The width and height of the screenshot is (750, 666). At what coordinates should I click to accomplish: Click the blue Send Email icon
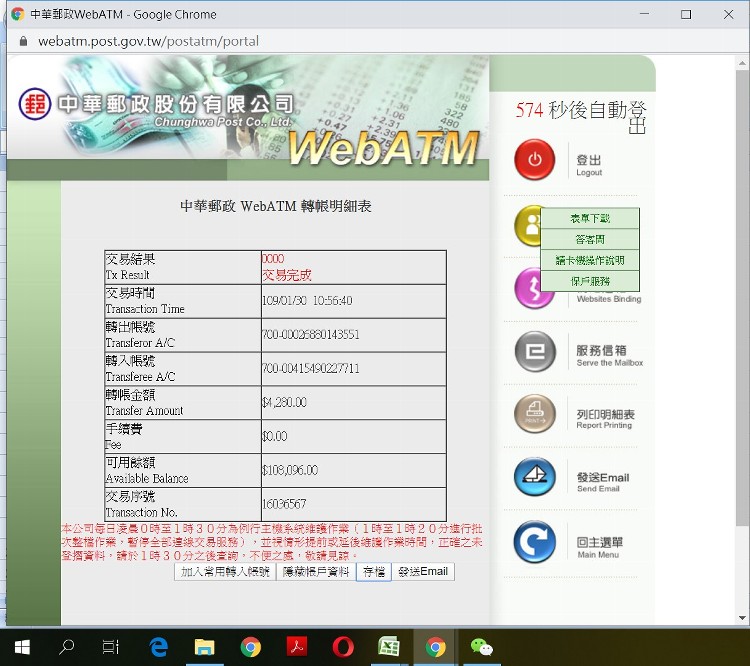coord(535,477)
